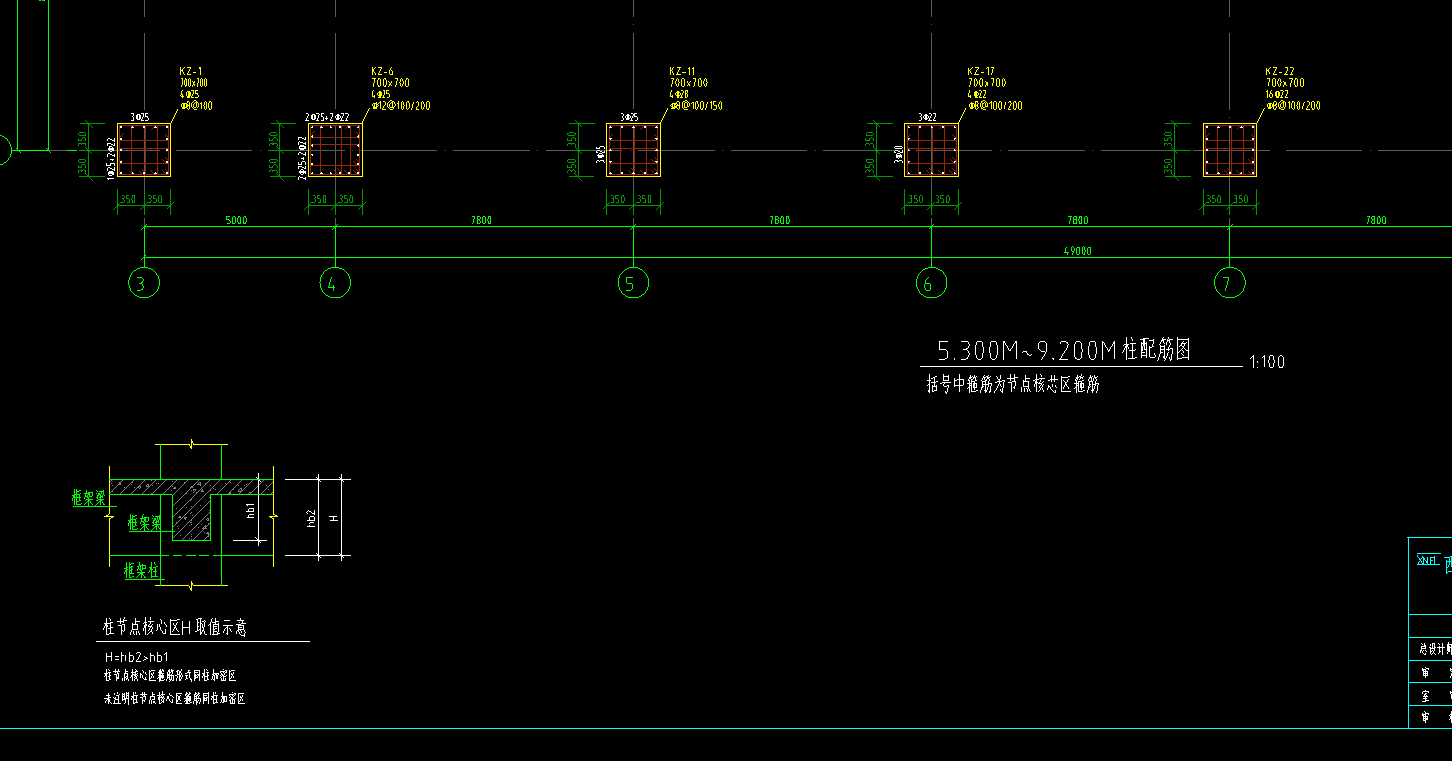
Task: Select the upper 框架梁 label in the detail
Action: (89, 497)
